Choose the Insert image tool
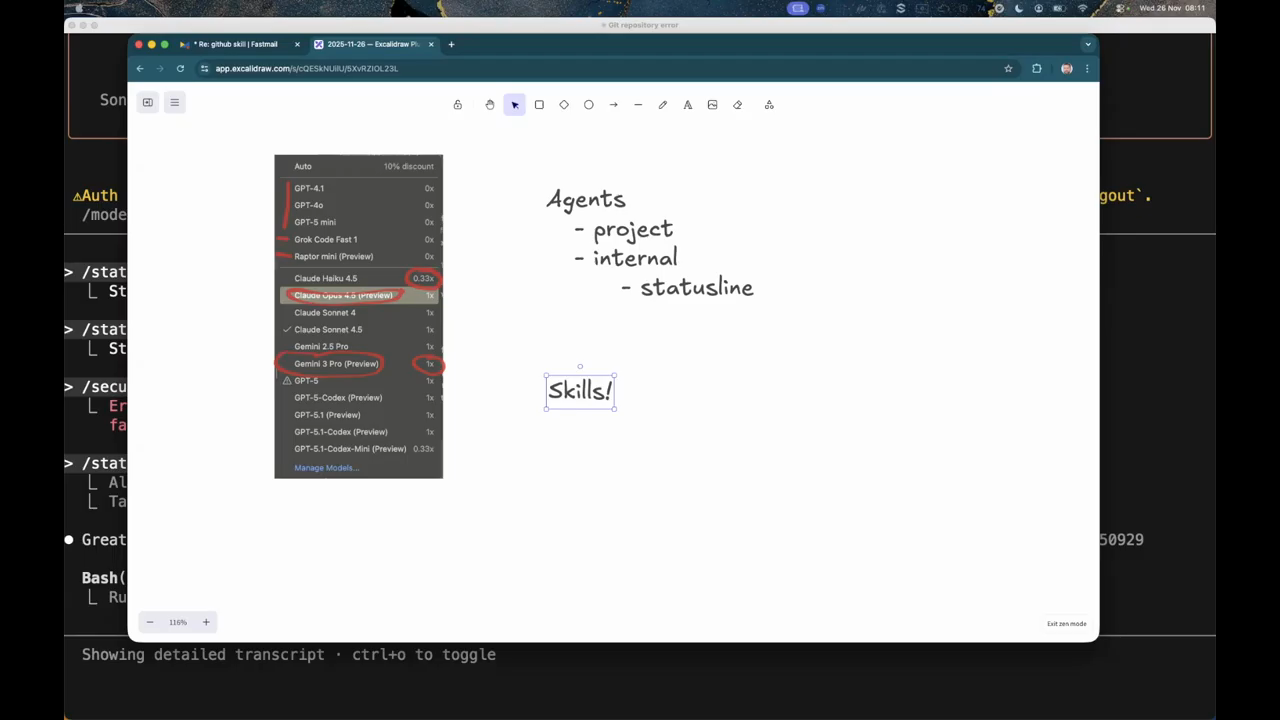 712,105
